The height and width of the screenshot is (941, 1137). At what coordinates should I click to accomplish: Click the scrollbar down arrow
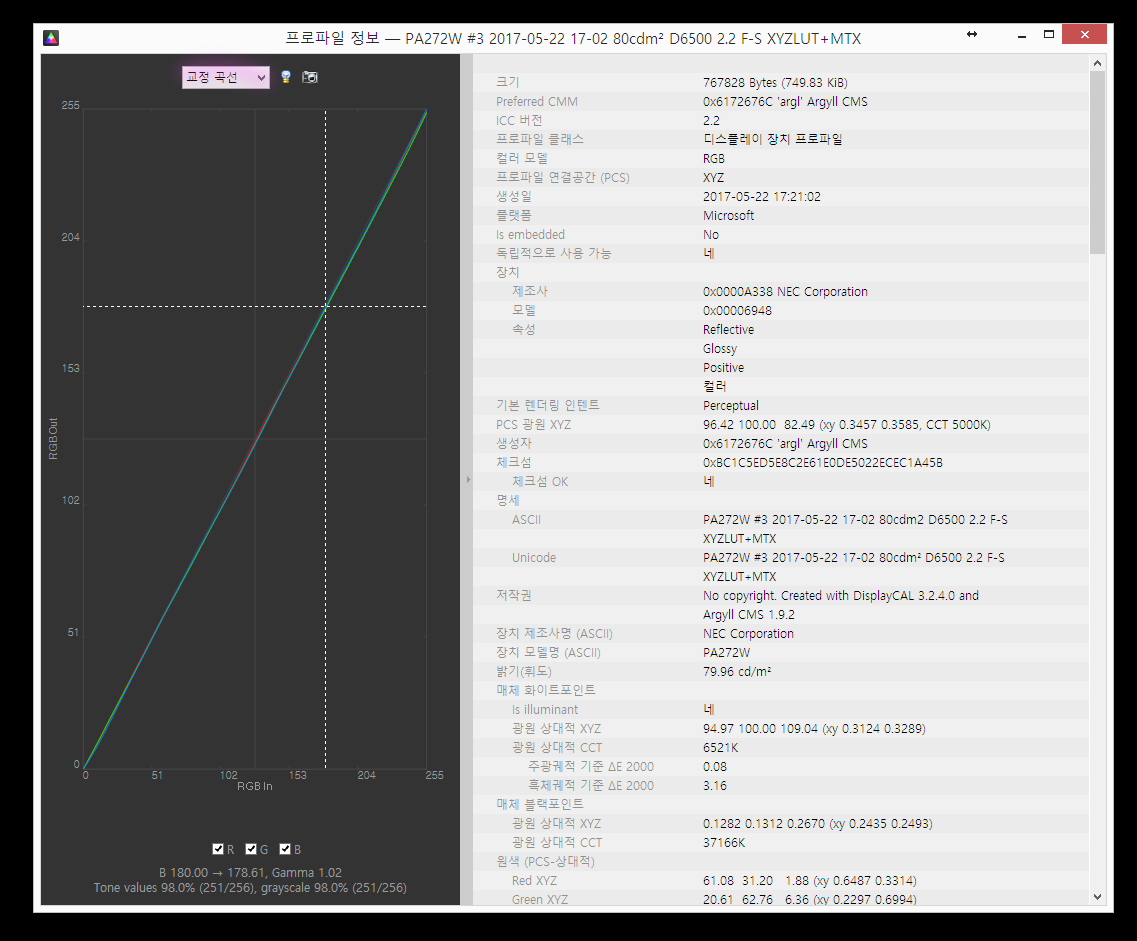[1097, 897]
